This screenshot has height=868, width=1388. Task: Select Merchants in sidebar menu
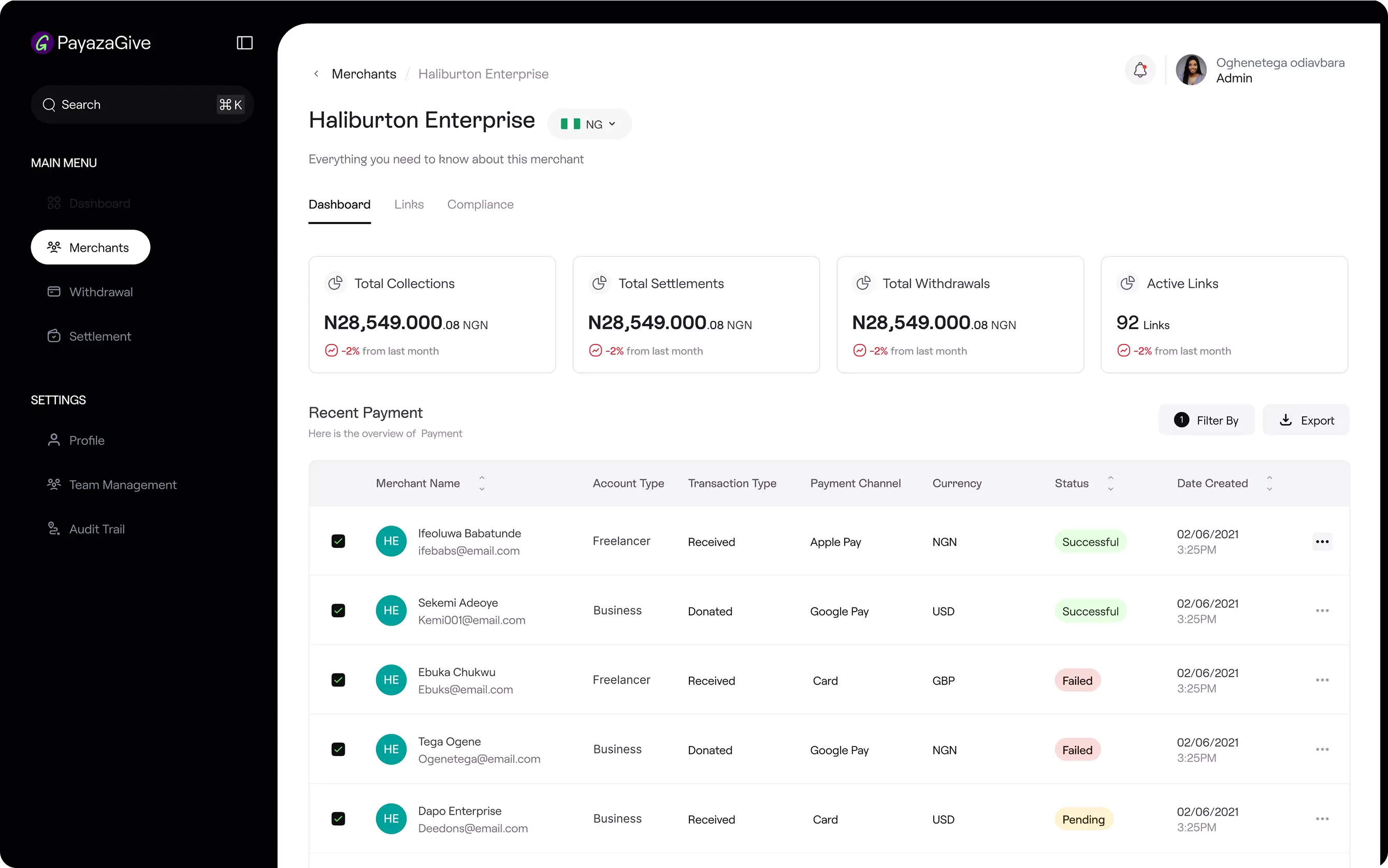[91, 248]
